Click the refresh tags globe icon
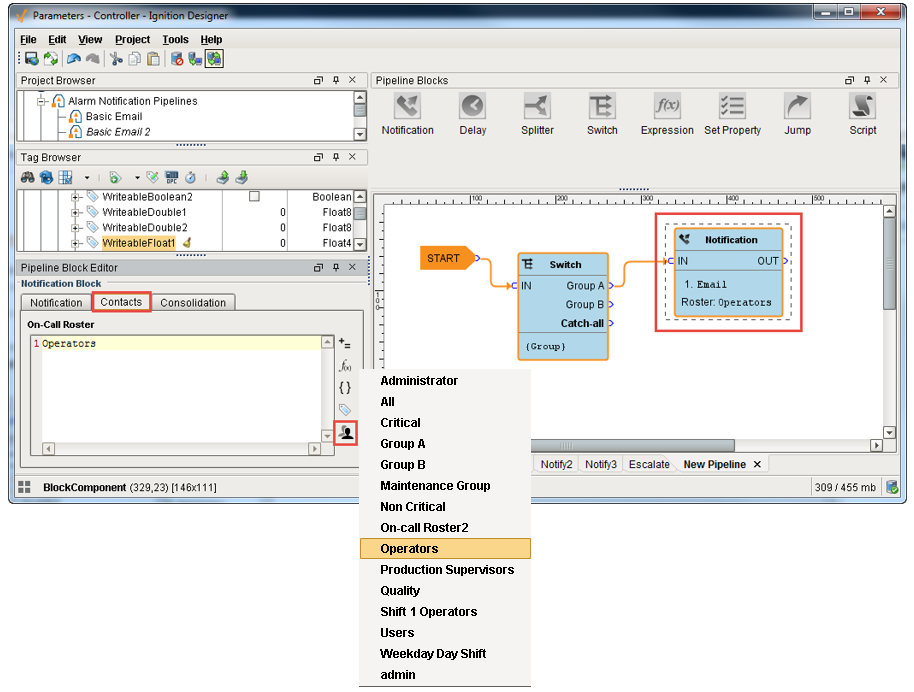The height and width of the screenshot is (692, 914). [x=46, y=177]
